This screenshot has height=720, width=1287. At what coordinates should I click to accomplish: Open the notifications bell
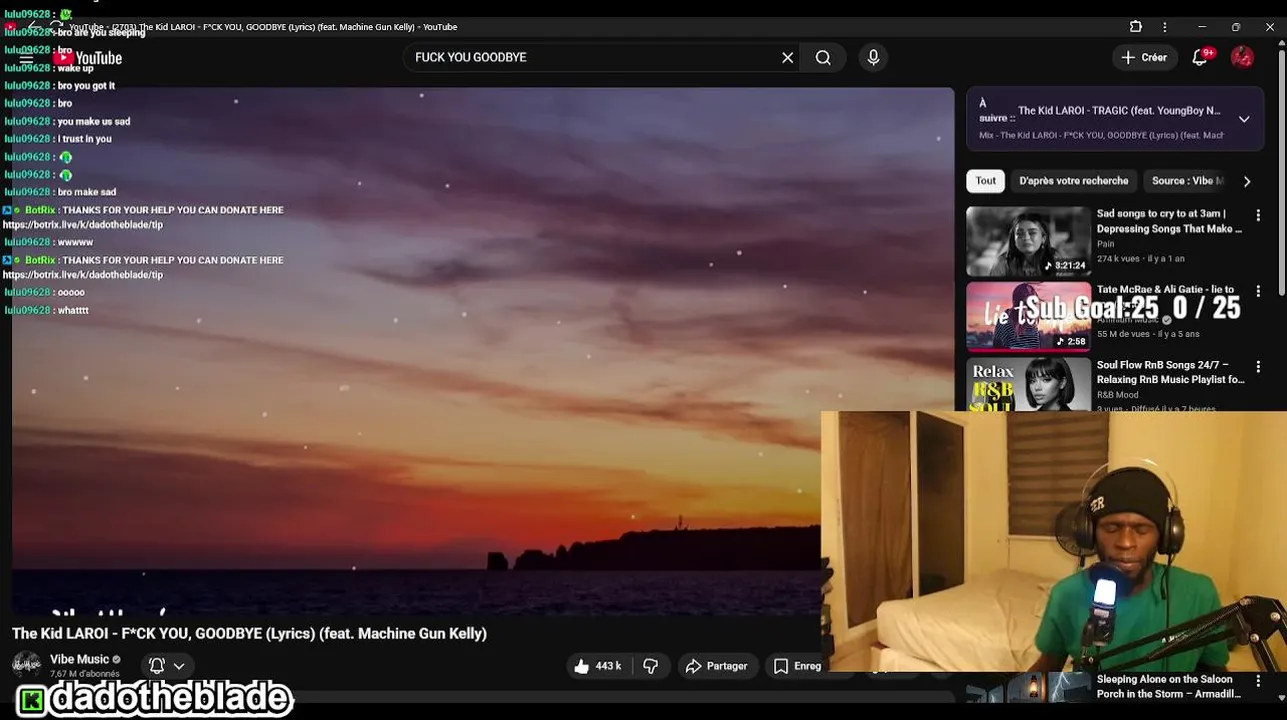[1200, 57]
